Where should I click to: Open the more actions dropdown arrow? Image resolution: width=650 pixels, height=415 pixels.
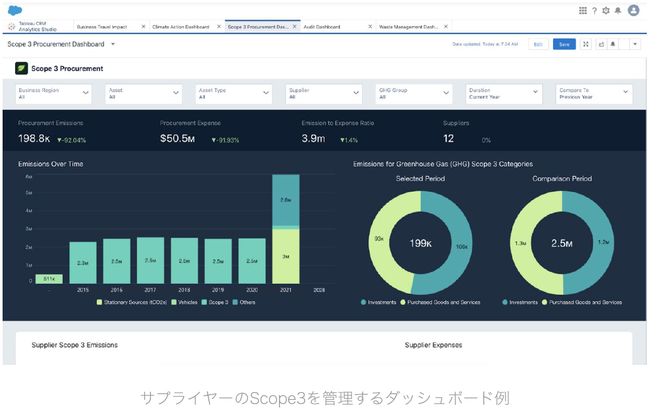tap(635, 44)
